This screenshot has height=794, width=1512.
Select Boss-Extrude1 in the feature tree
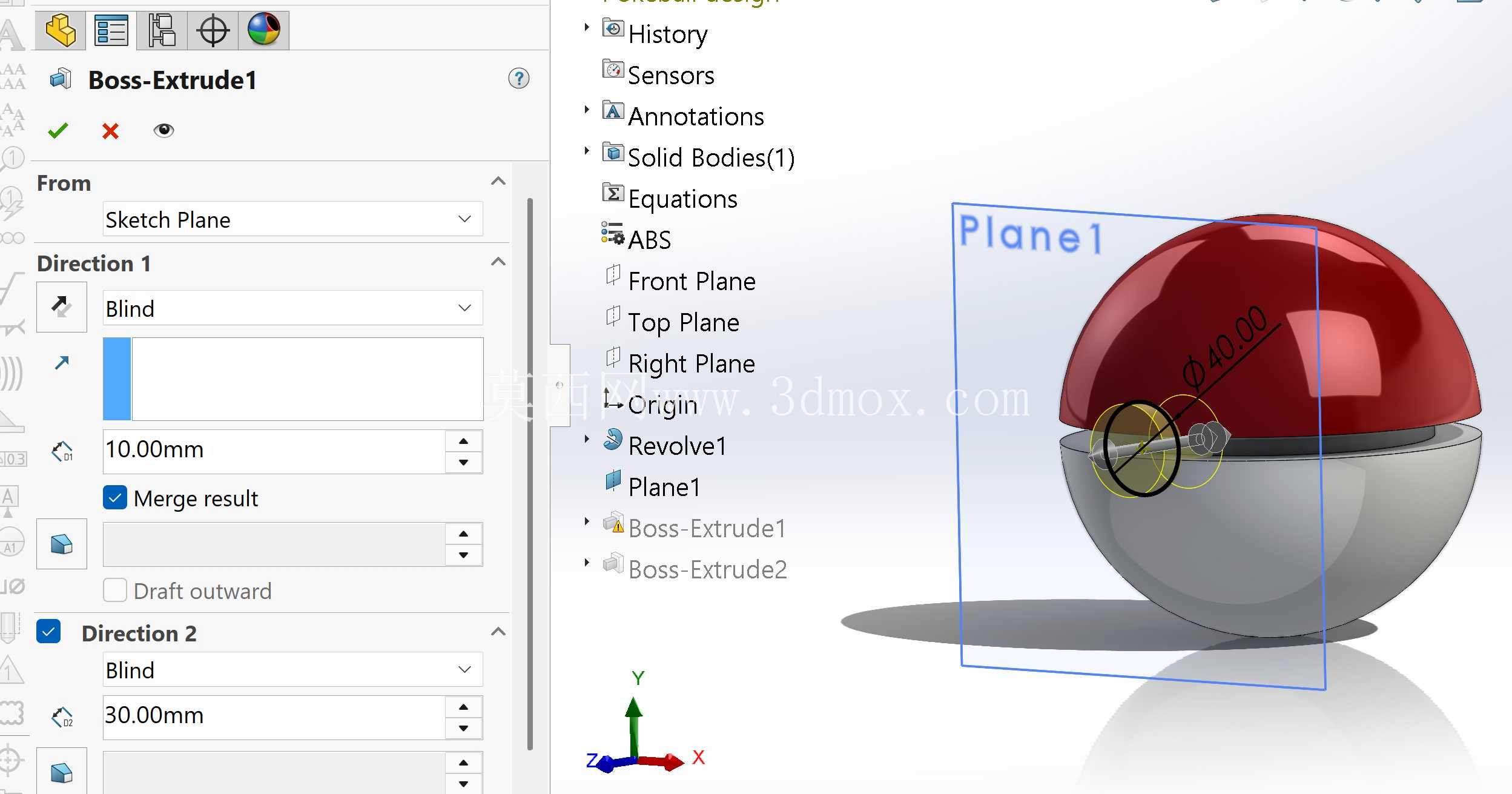[707, 528]
